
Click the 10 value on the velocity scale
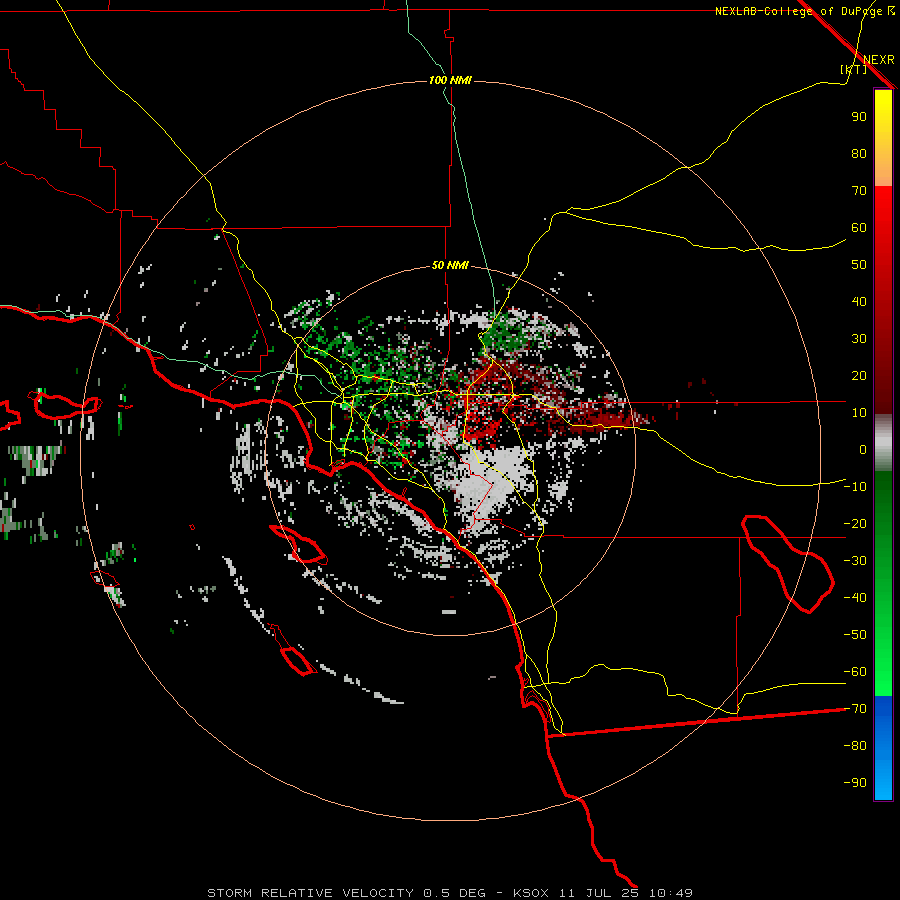[859, 413]
